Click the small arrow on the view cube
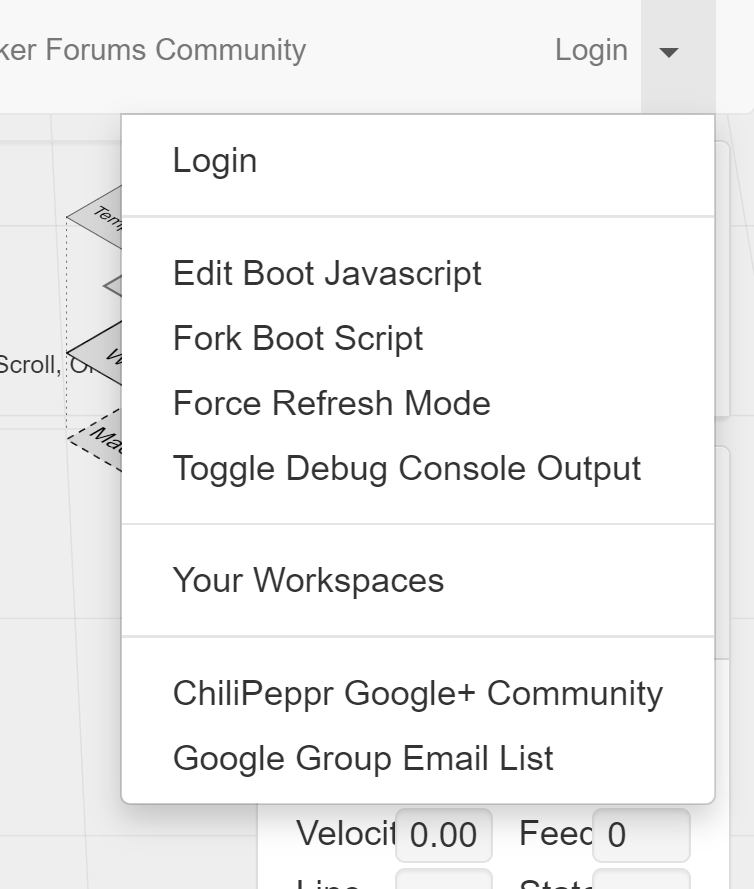 (113, 286)
